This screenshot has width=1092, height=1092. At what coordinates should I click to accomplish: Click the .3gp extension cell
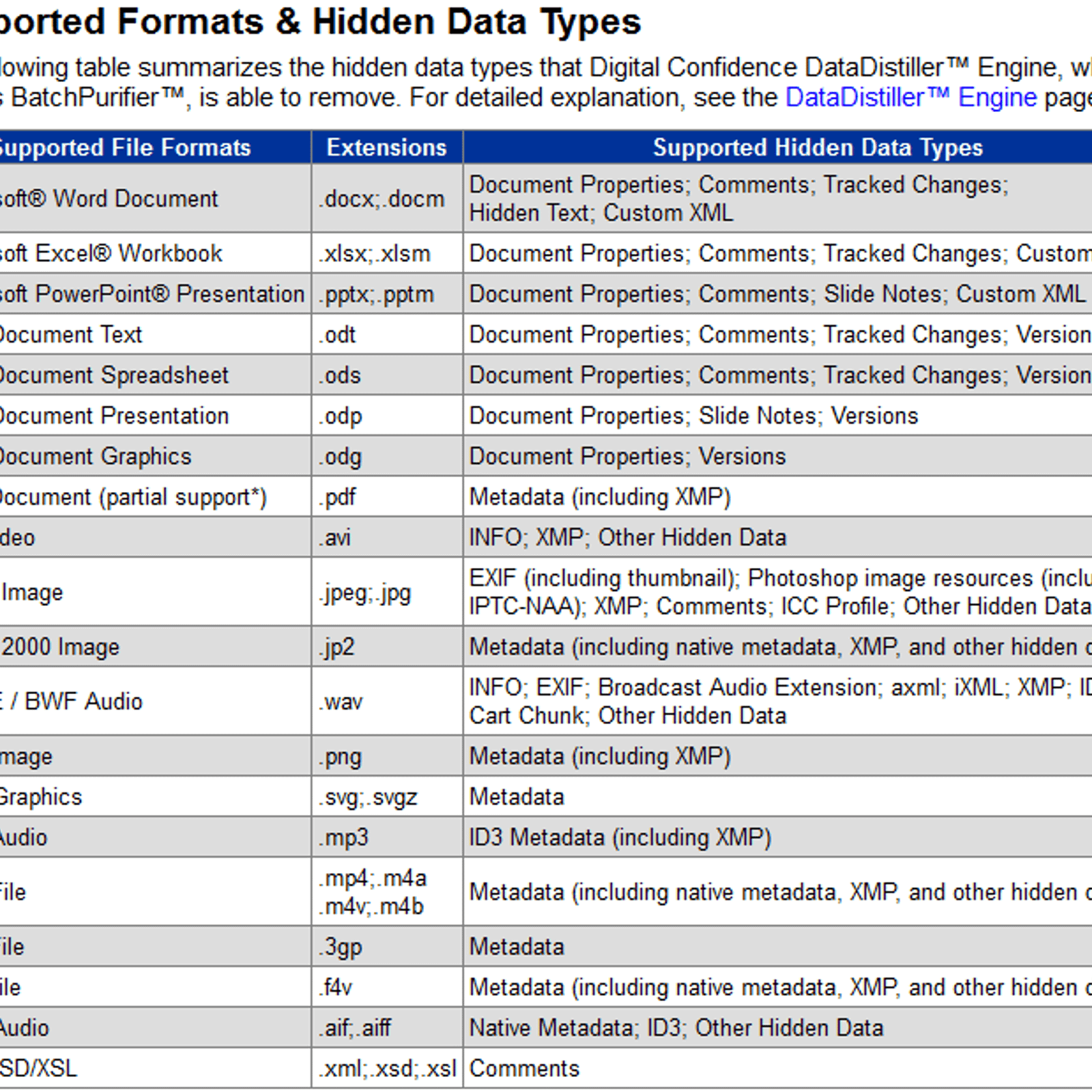coord(387,947)
